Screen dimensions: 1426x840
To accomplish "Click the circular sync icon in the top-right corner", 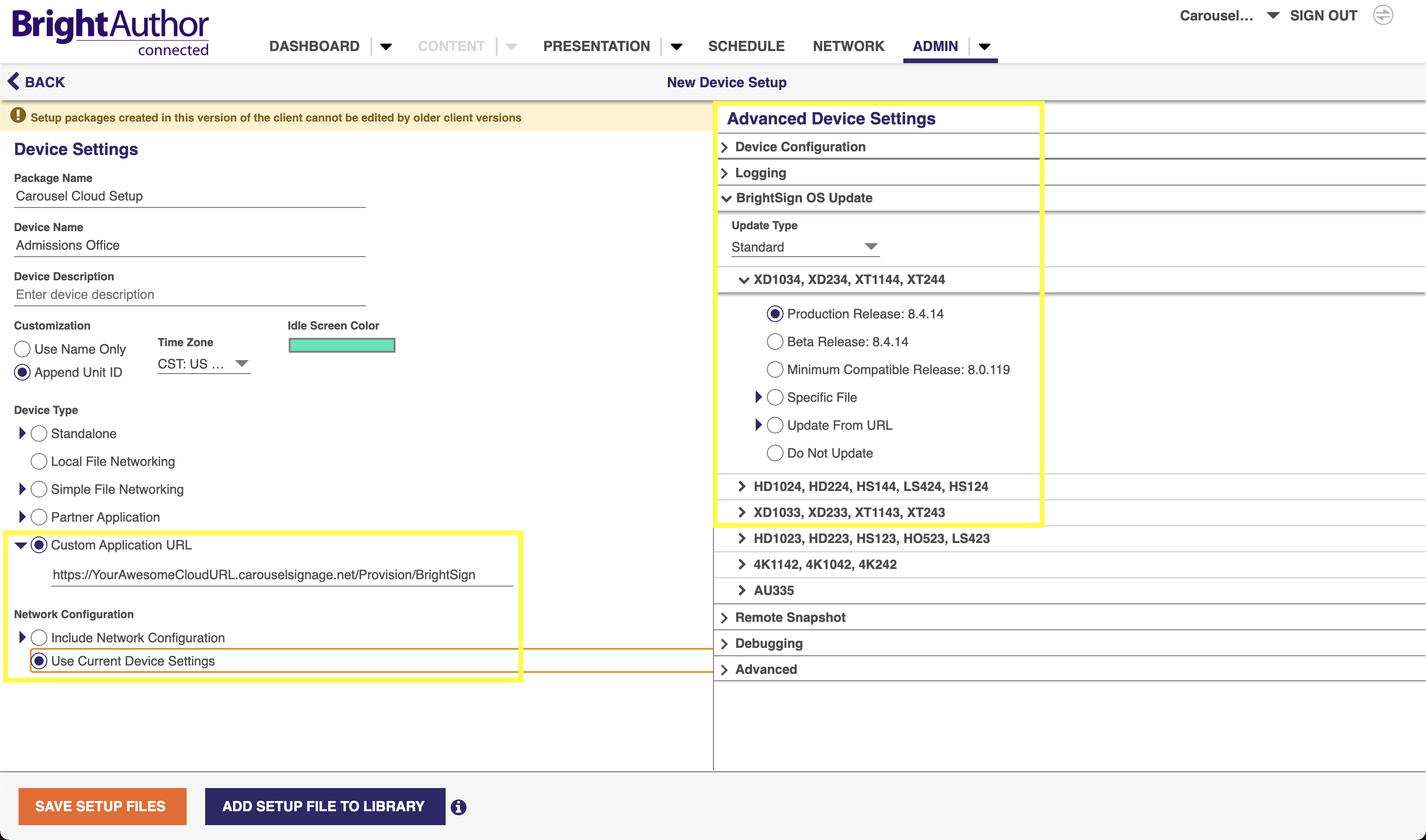I will (x=1383, y=15).
